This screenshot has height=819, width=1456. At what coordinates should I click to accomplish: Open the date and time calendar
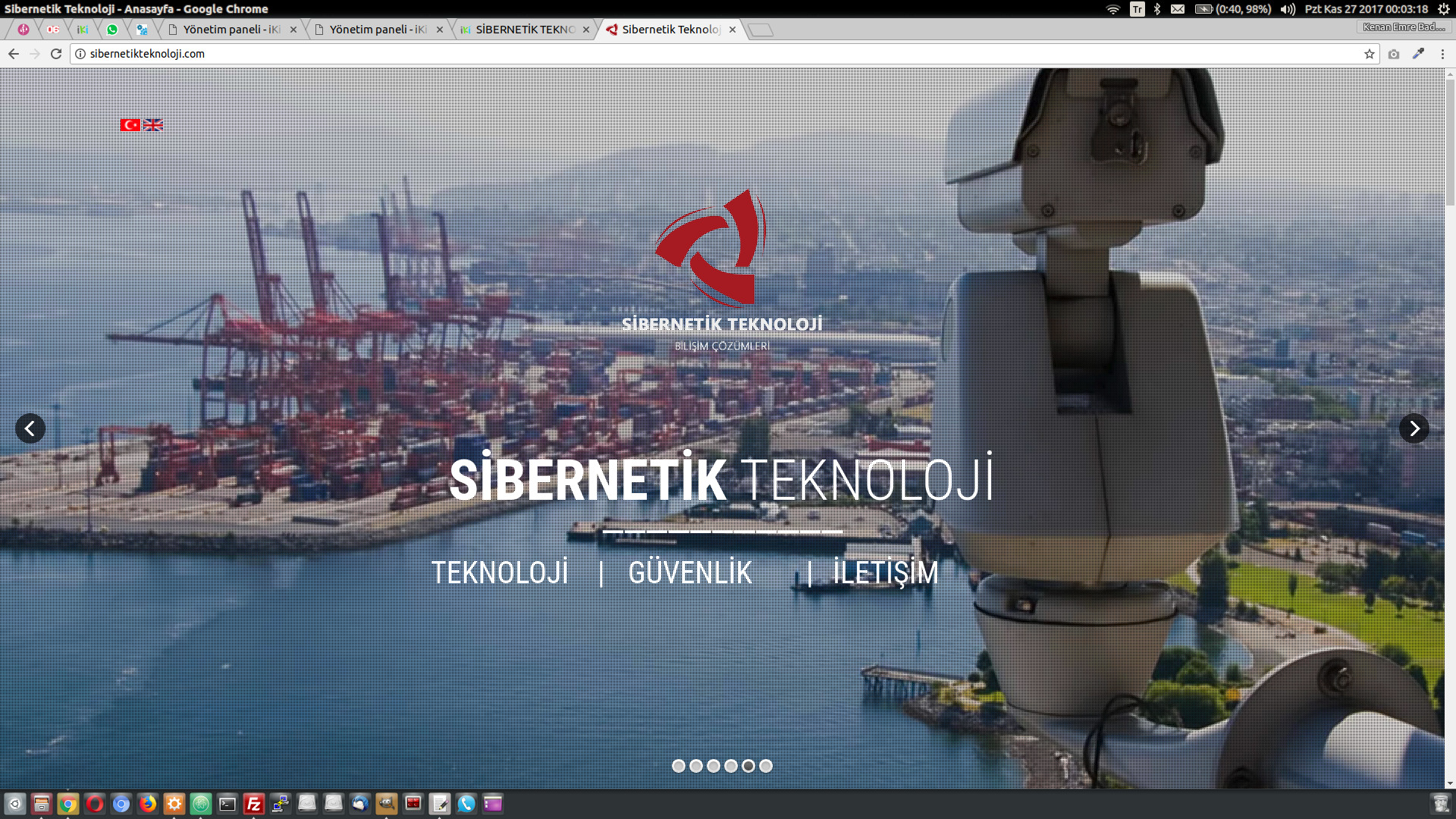point(1367,9)
